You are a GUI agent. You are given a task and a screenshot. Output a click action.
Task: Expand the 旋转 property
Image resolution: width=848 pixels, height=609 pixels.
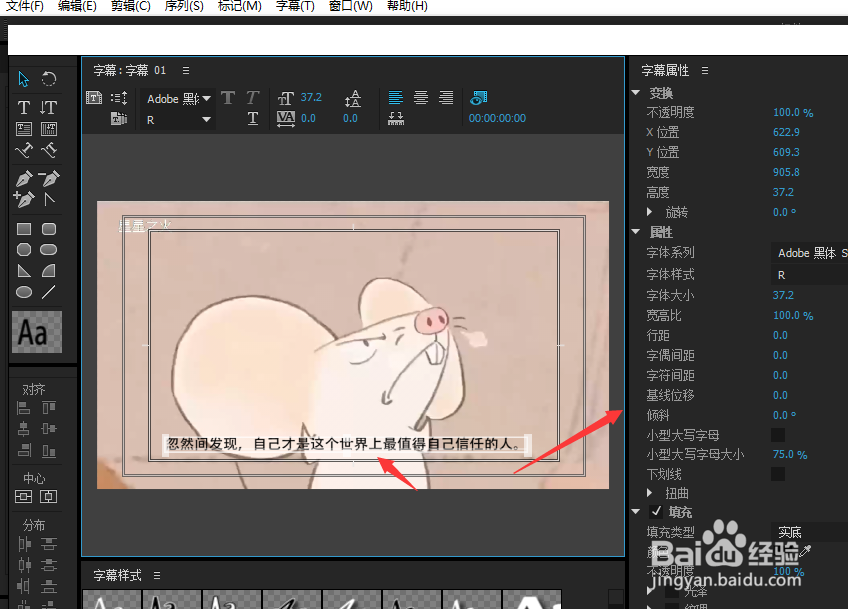[x=650, y=212]
